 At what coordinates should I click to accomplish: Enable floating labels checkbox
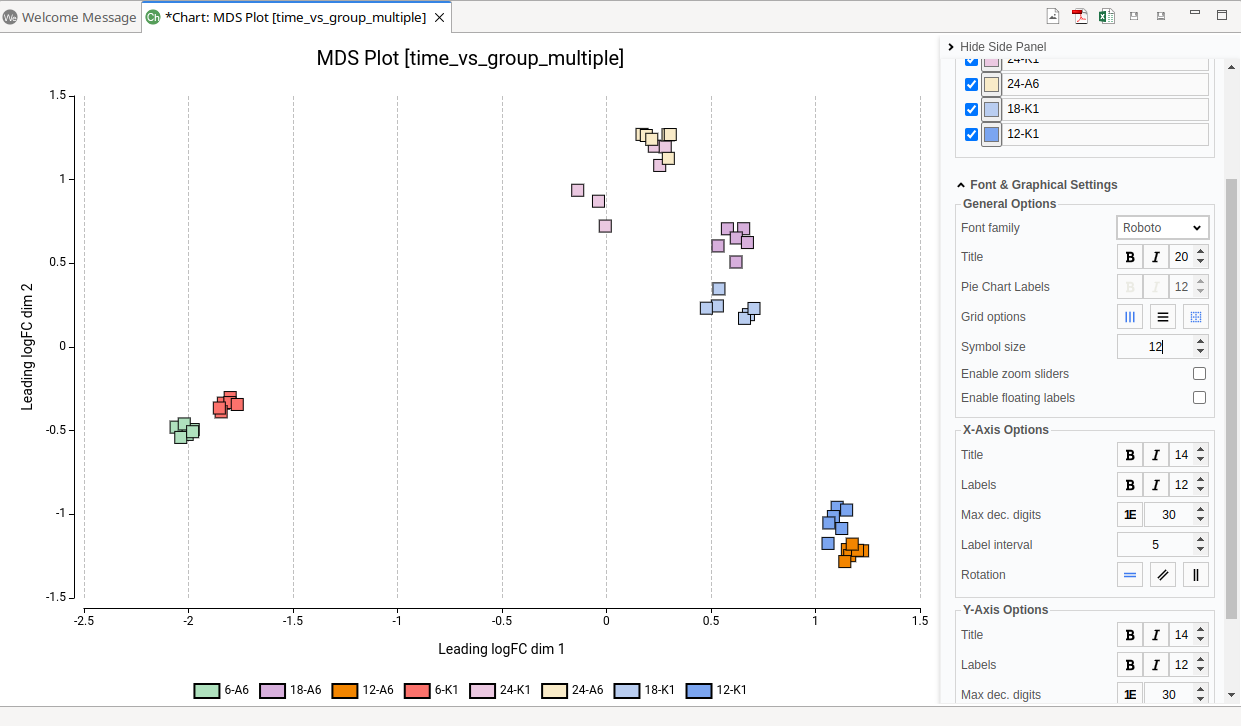pos(1199,398)
